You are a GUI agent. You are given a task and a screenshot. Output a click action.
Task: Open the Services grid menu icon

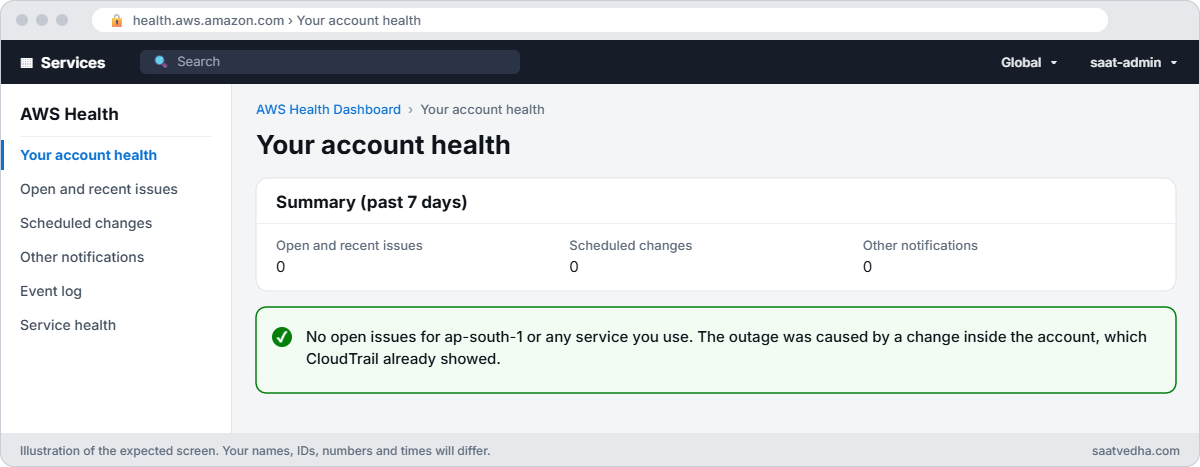coord(27,62)
